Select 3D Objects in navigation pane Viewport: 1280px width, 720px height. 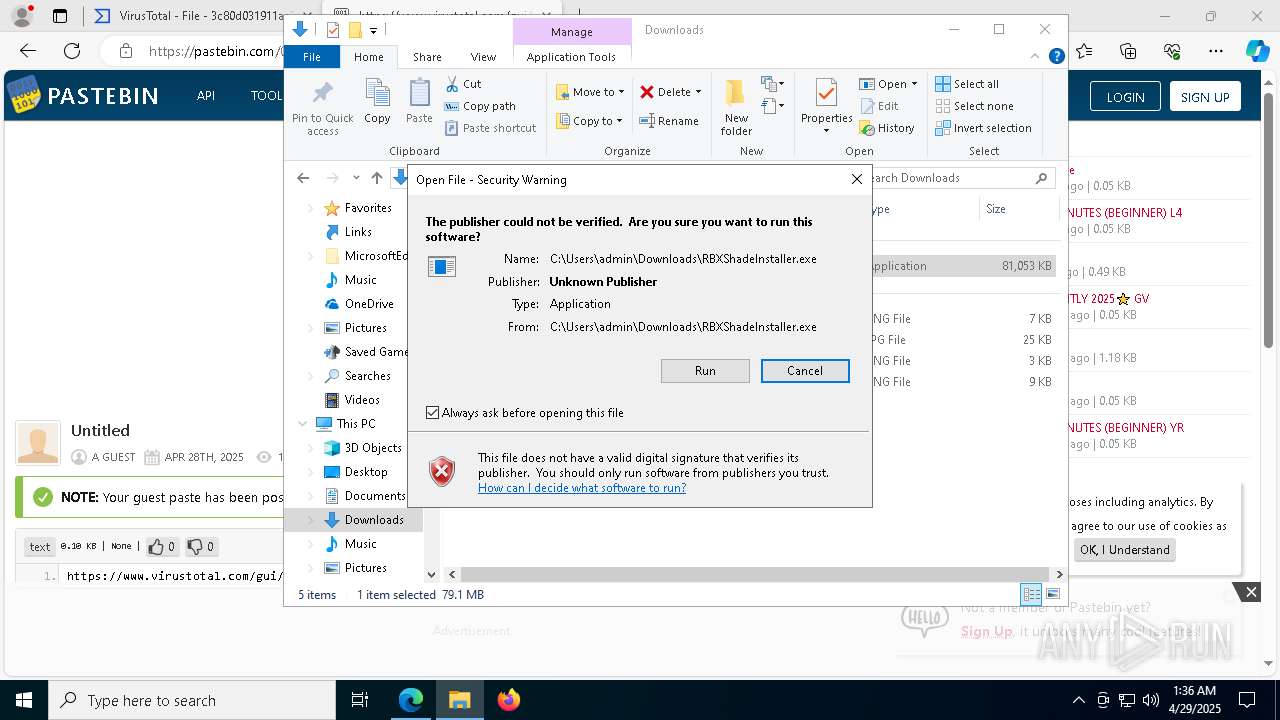[x=373, y=448]
